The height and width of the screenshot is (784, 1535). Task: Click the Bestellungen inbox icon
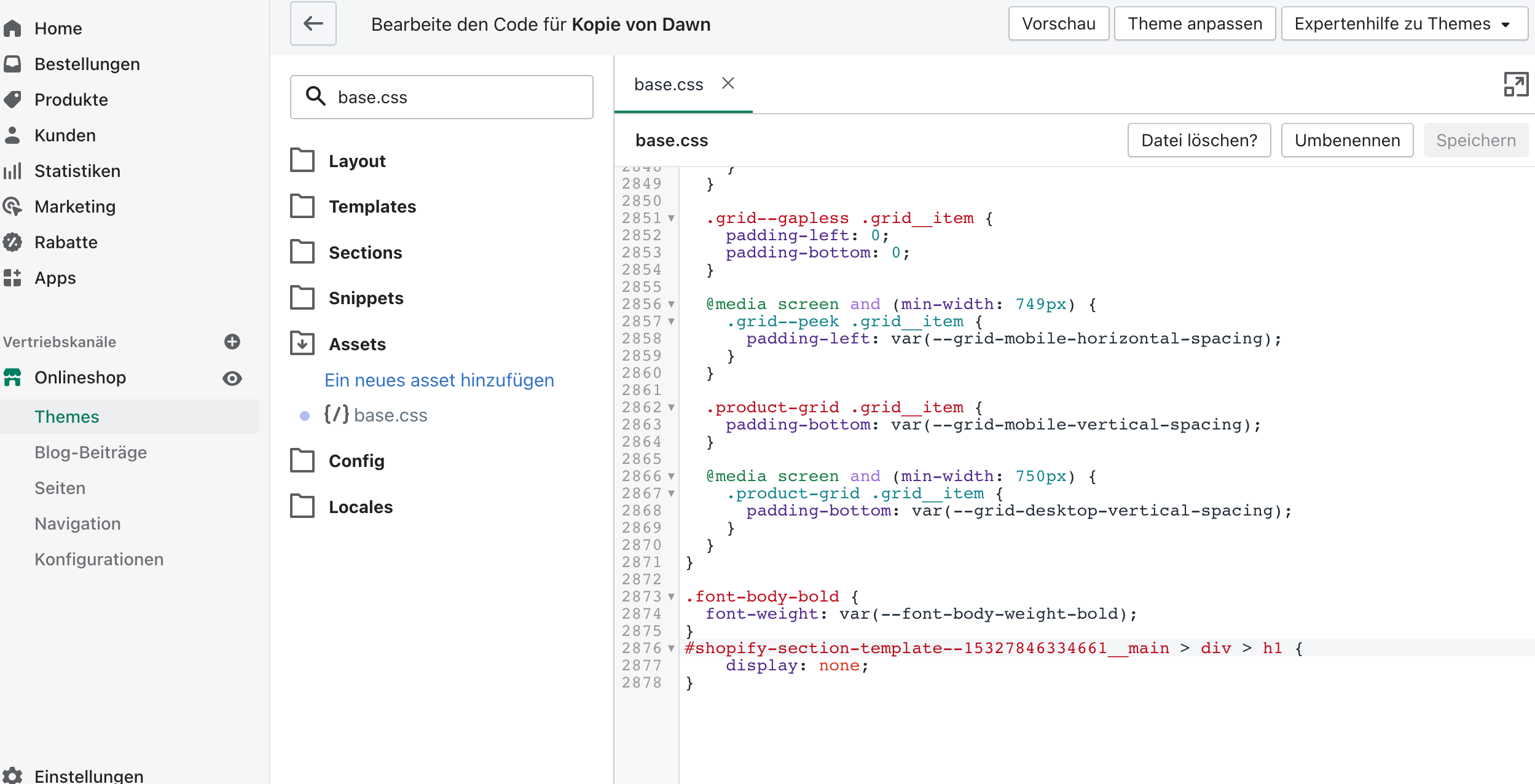12,64
